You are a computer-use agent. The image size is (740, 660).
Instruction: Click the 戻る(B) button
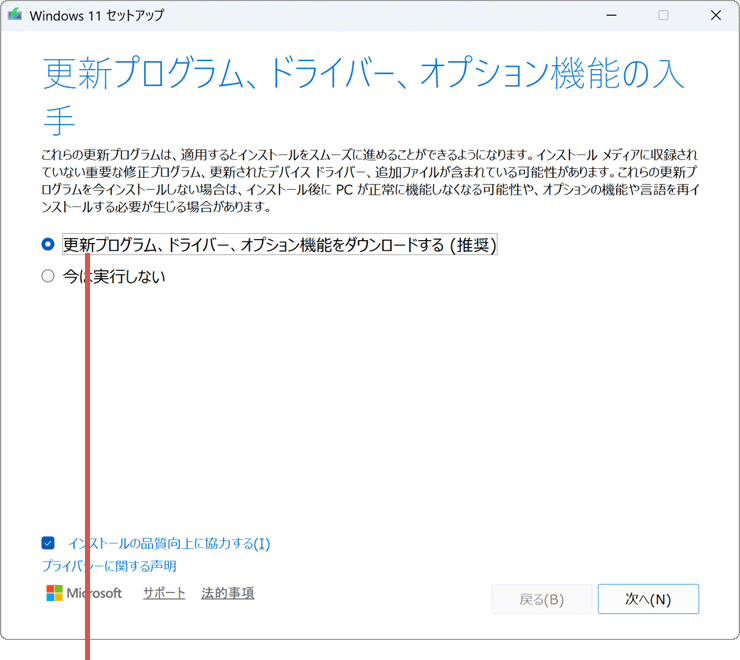(541, 599)
